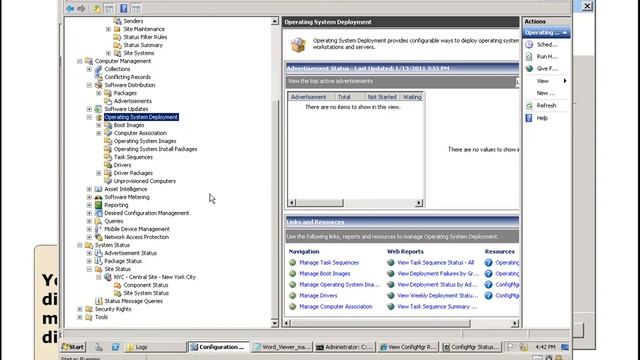Select the Component Status tree item
Image resolution: width=640 pixels, height=360 pixels.
pyautogui.click(x=146, y=285)
